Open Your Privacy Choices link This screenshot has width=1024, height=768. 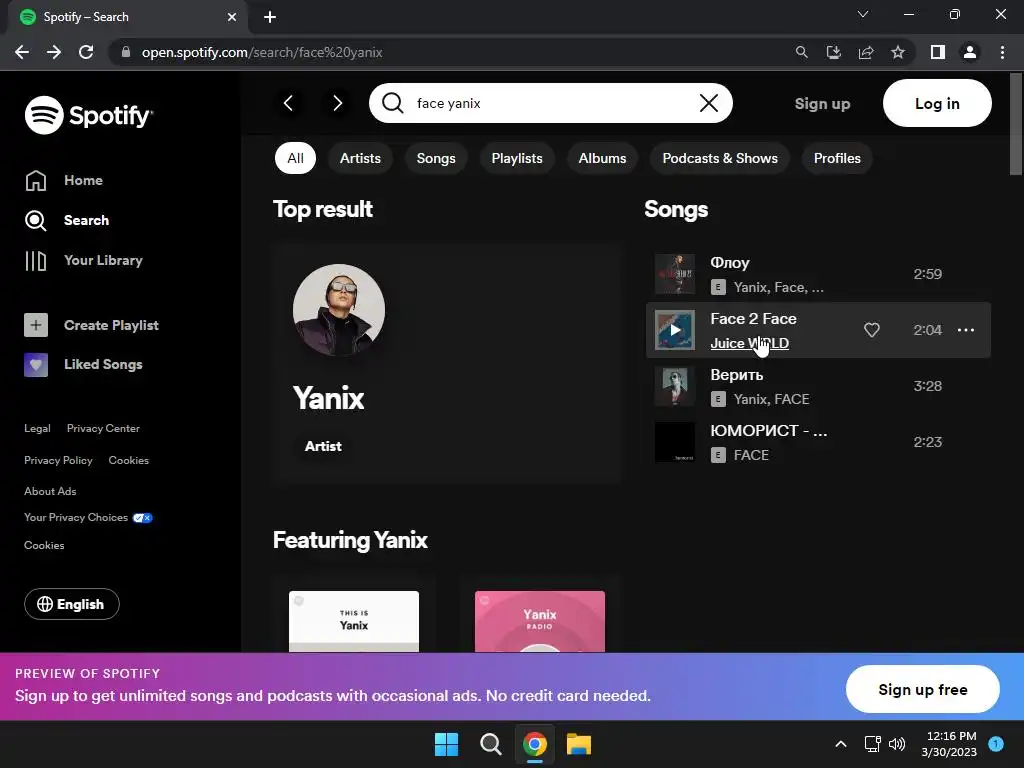pyautogui.click(x=88, y=517)
